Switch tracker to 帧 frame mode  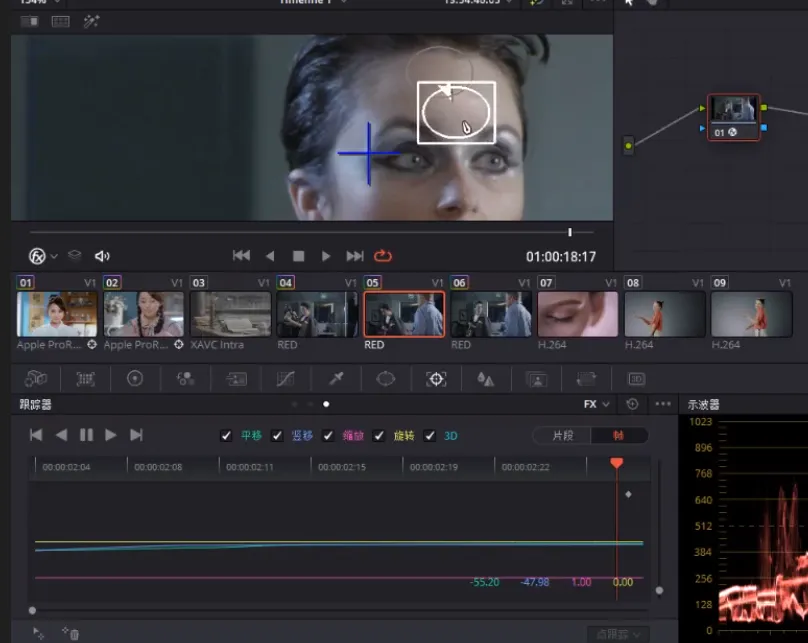pos(619,436)
